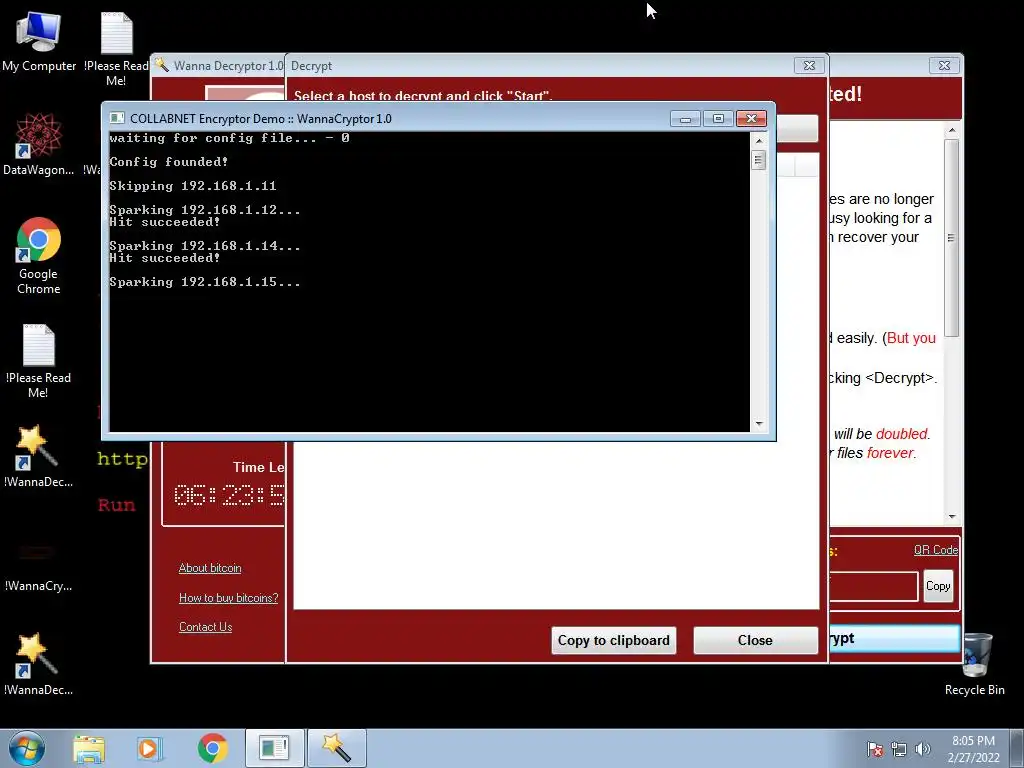Click ransom note scrollbar up arrow
The image size is (1024, 768).
click(952, 131)
